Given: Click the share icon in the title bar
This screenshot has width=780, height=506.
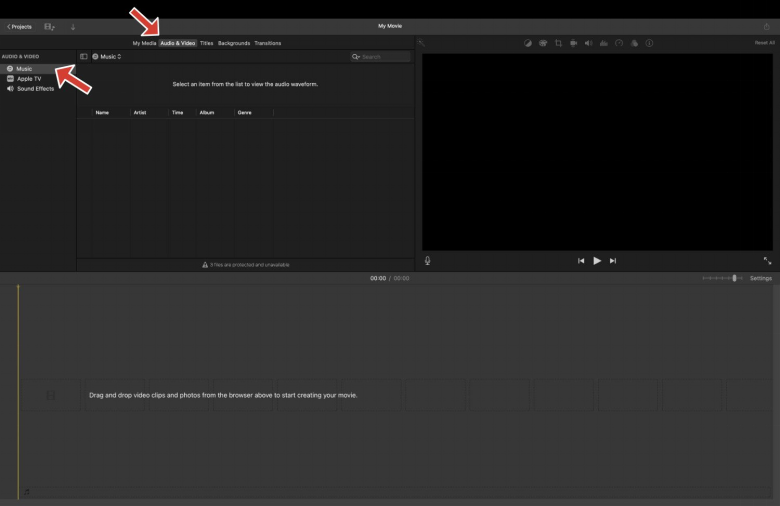Looking at the screenshot, I should (x=767, y=27).
